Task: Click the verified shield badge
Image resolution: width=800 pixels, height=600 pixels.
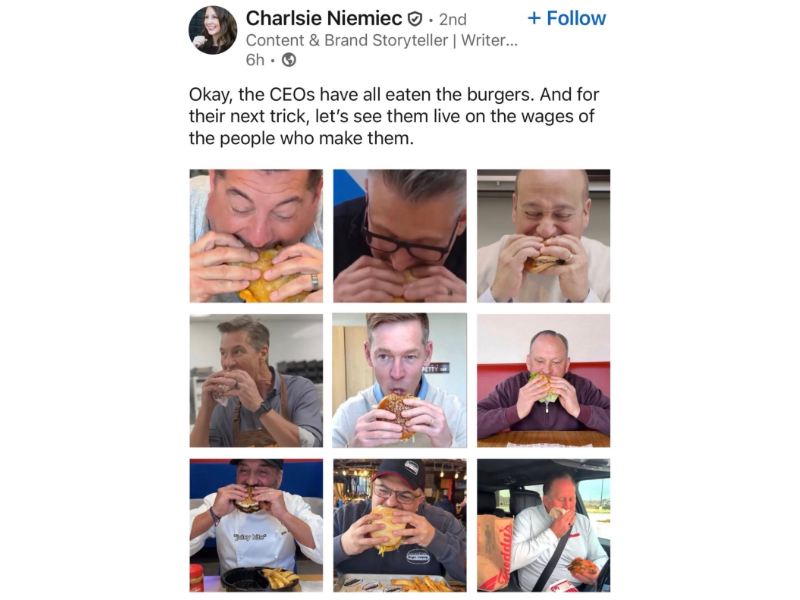Action: pos(415,19)
